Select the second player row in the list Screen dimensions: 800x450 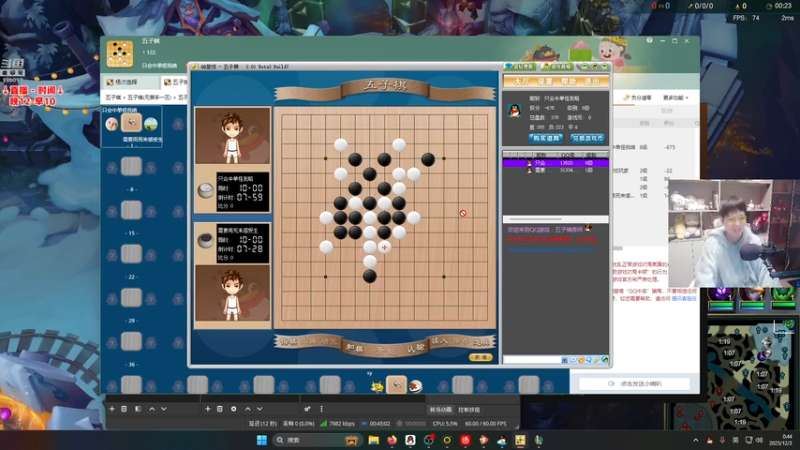click(556, 170)
